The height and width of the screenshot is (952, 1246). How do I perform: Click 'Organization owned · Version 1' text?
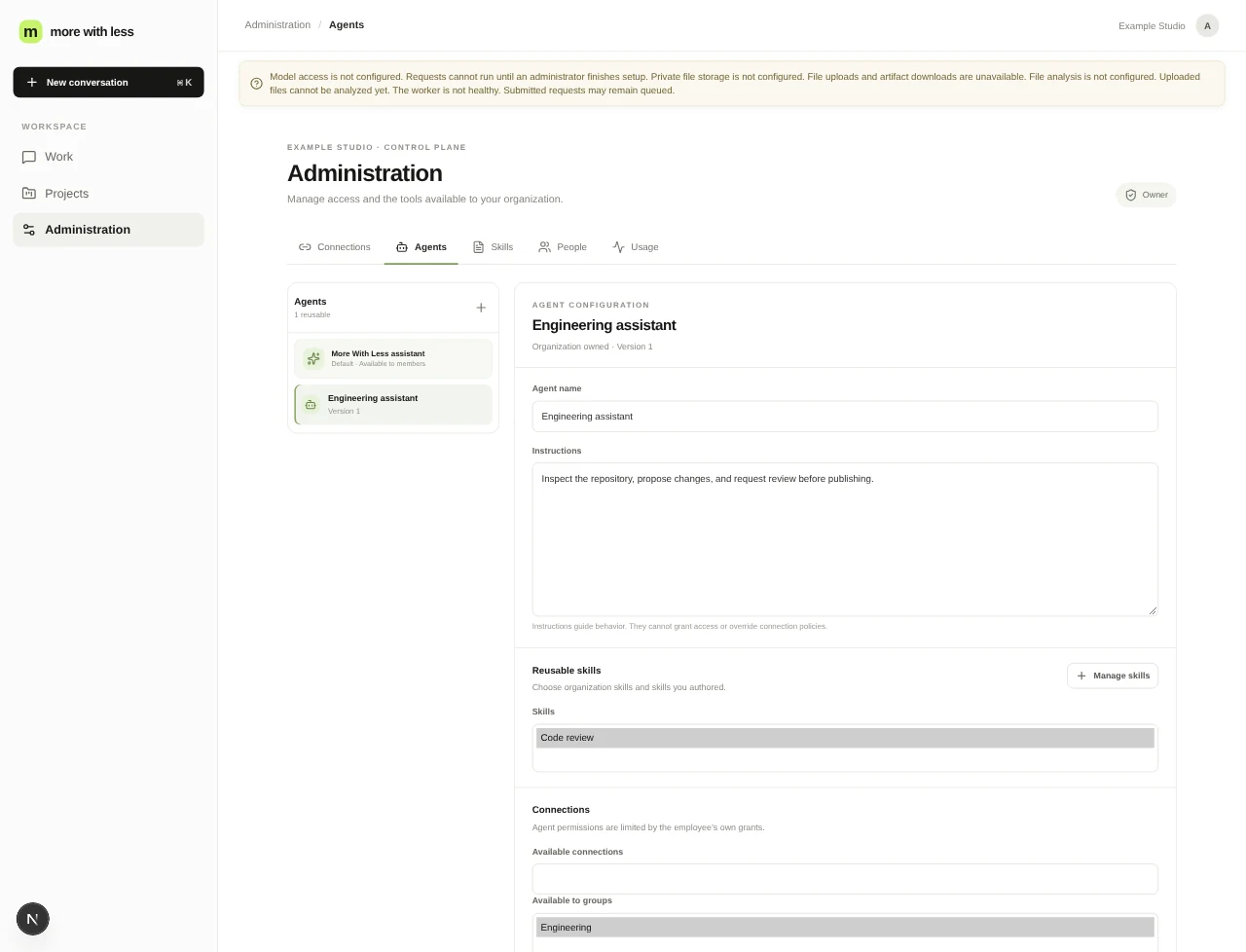[x=592, y=347]
